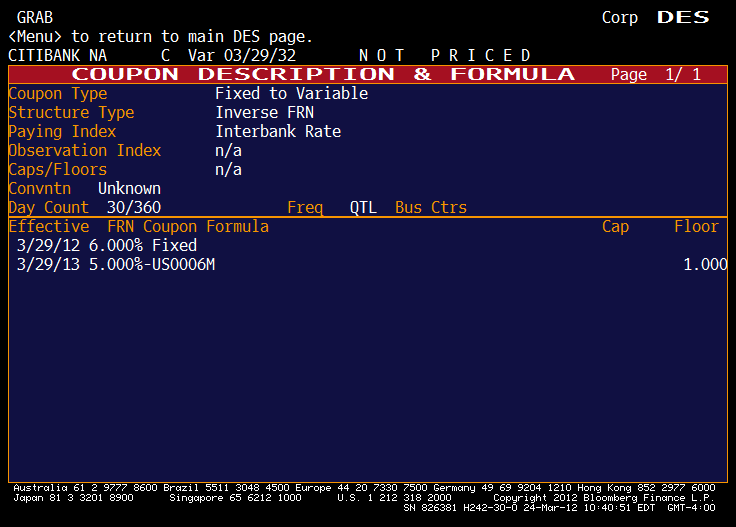Select the Interbank Rate paying index value
Viewport: 736px width, 527px height.
[278, 132]
